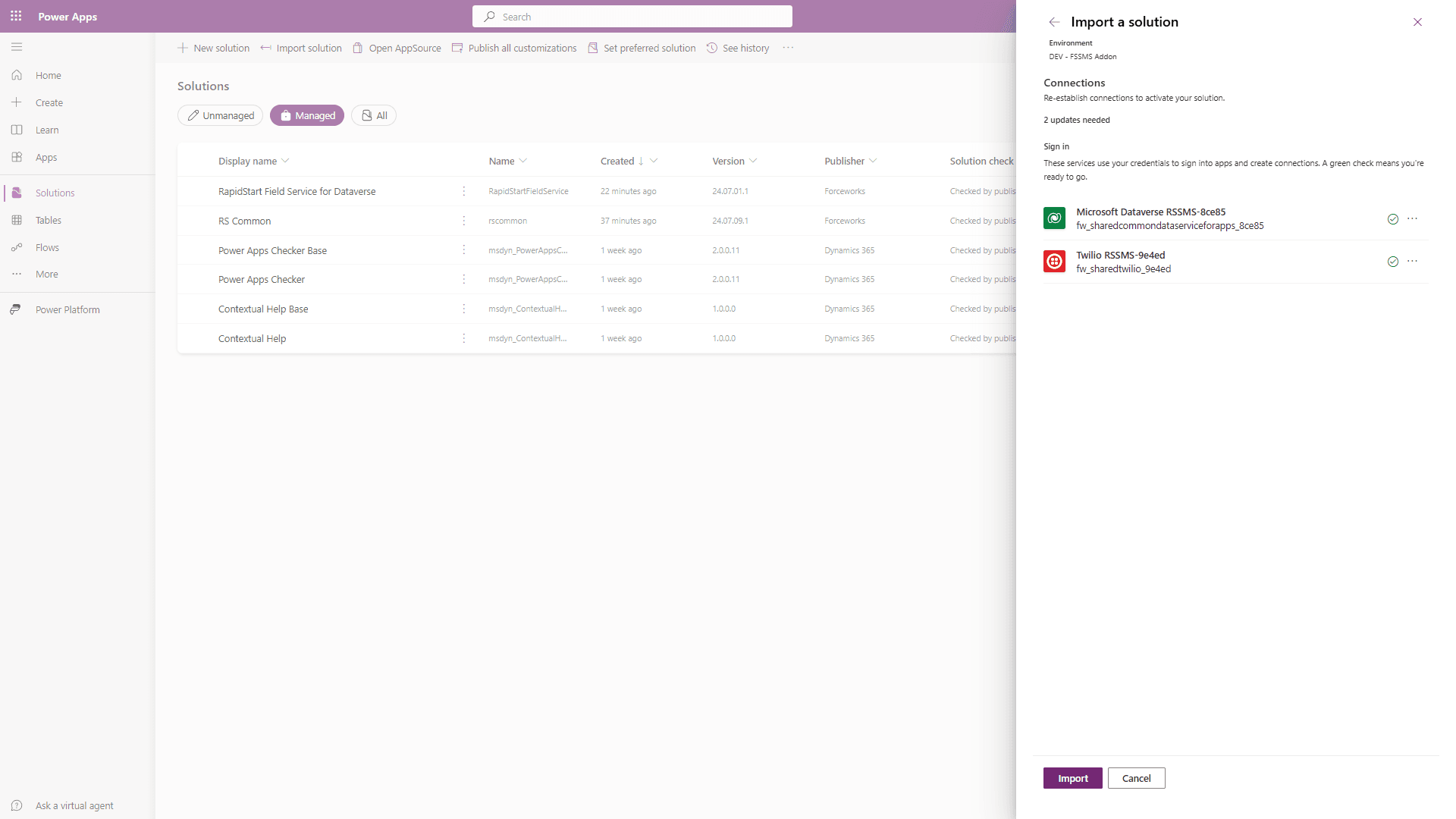1456x819 pixels.
Task: Click the Import button
Action: point(1072,778)
